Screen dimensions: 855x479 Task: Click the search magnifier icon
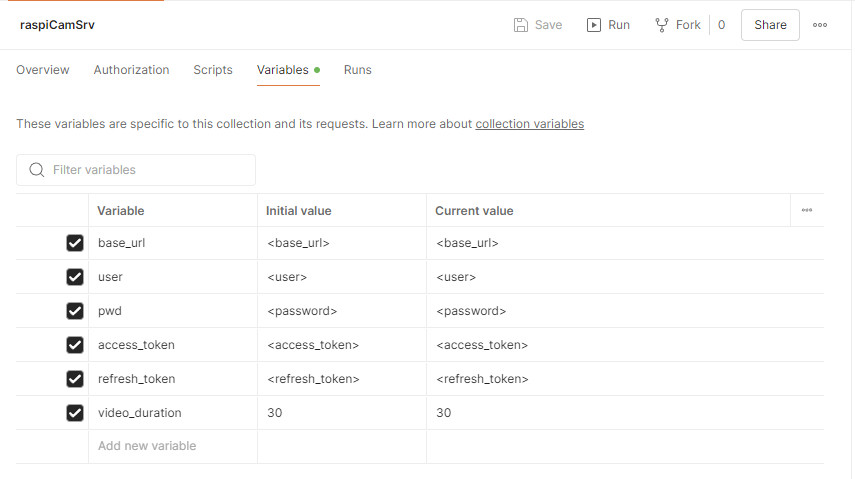[x=37, y=170]
